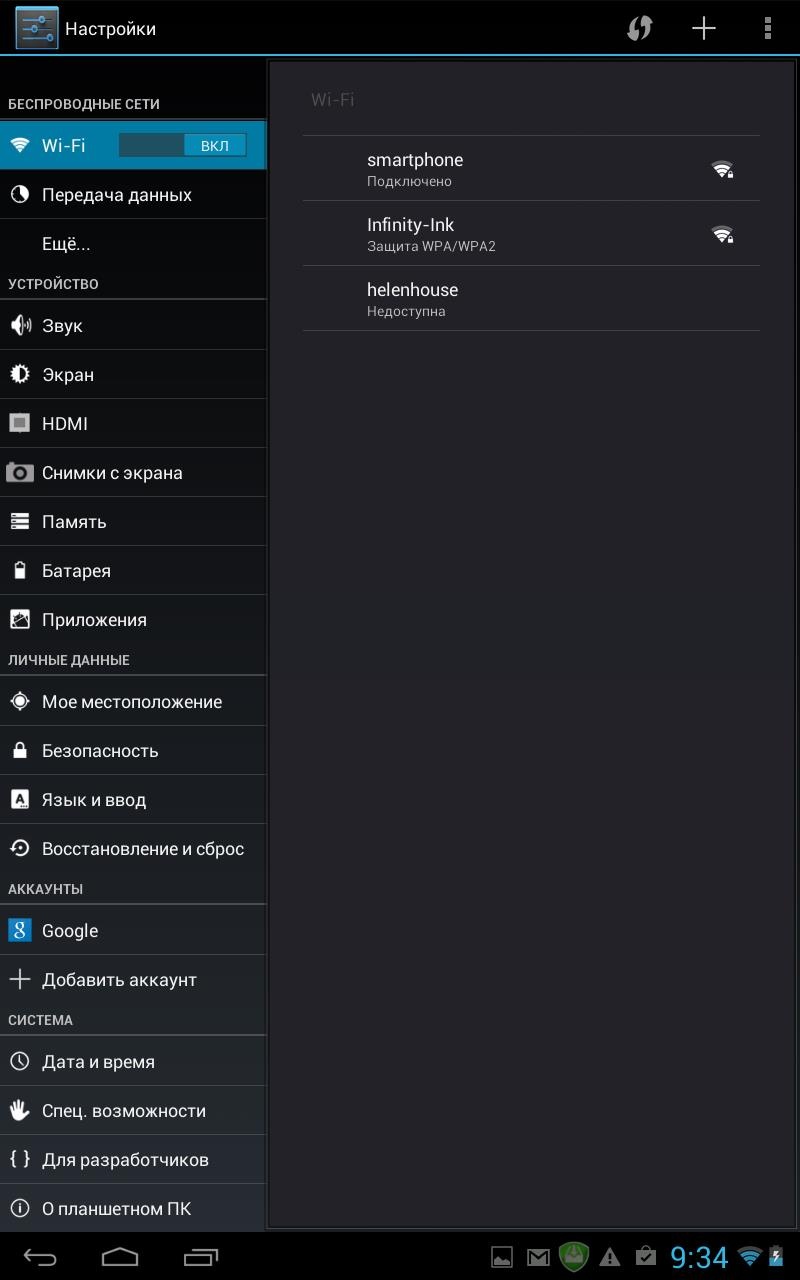Tap the picture notification icon in status bar
This screenshot has height=1280, width=800.
pos(502,1257)
